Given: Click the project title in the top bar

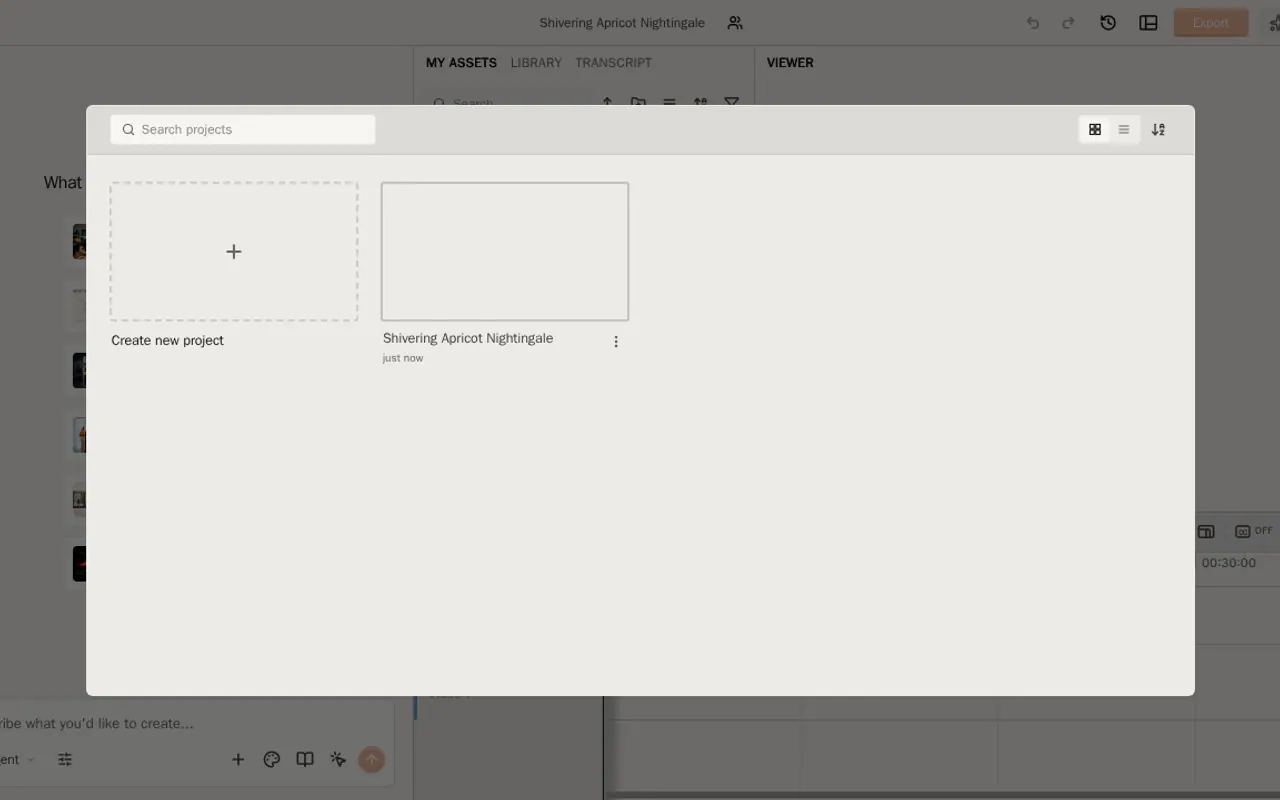Looking at the screenshot, I should [622, 23].
